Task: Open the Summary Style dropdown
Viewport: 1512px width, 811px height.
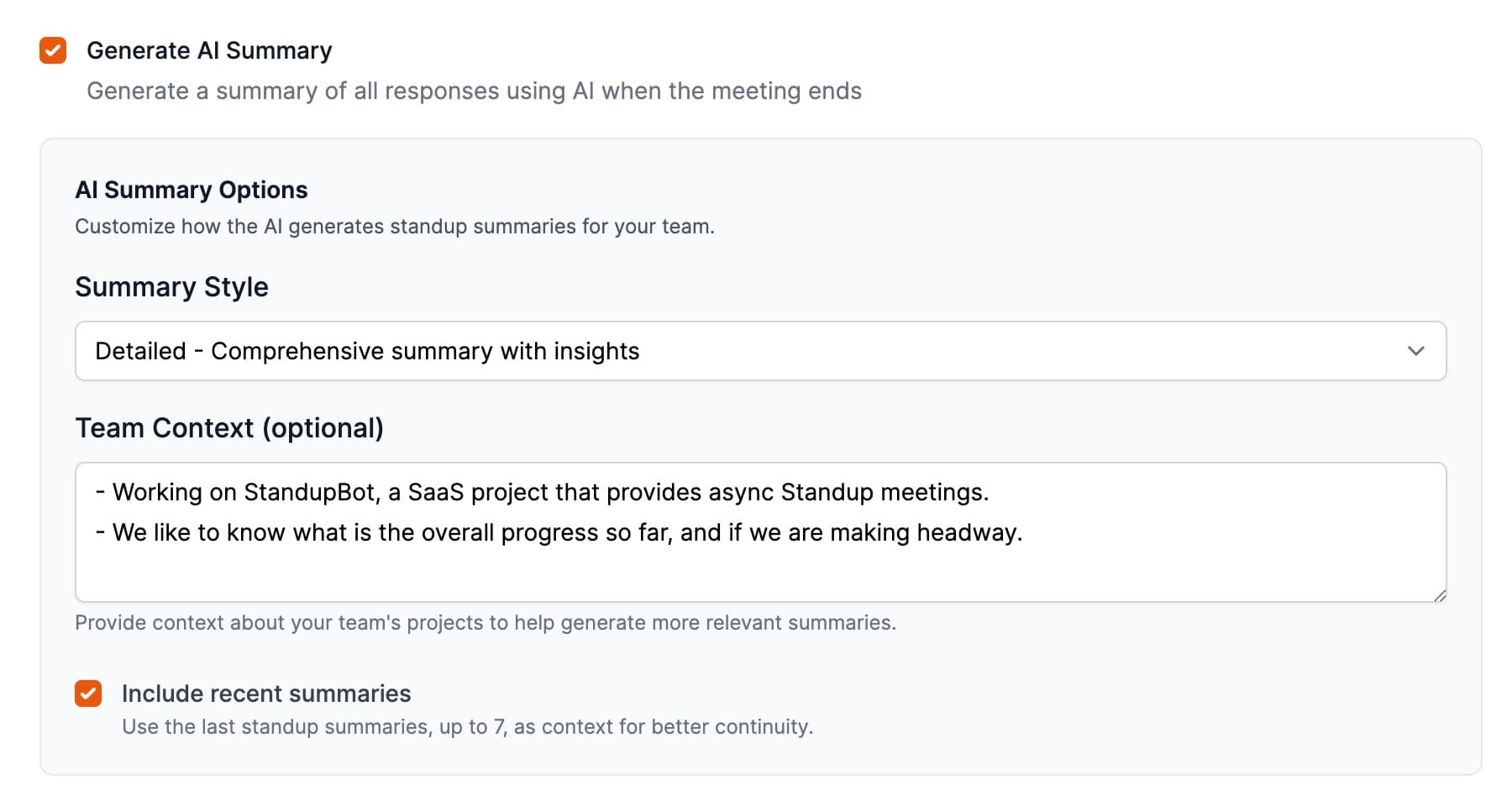Action: (x=759, y=351)
